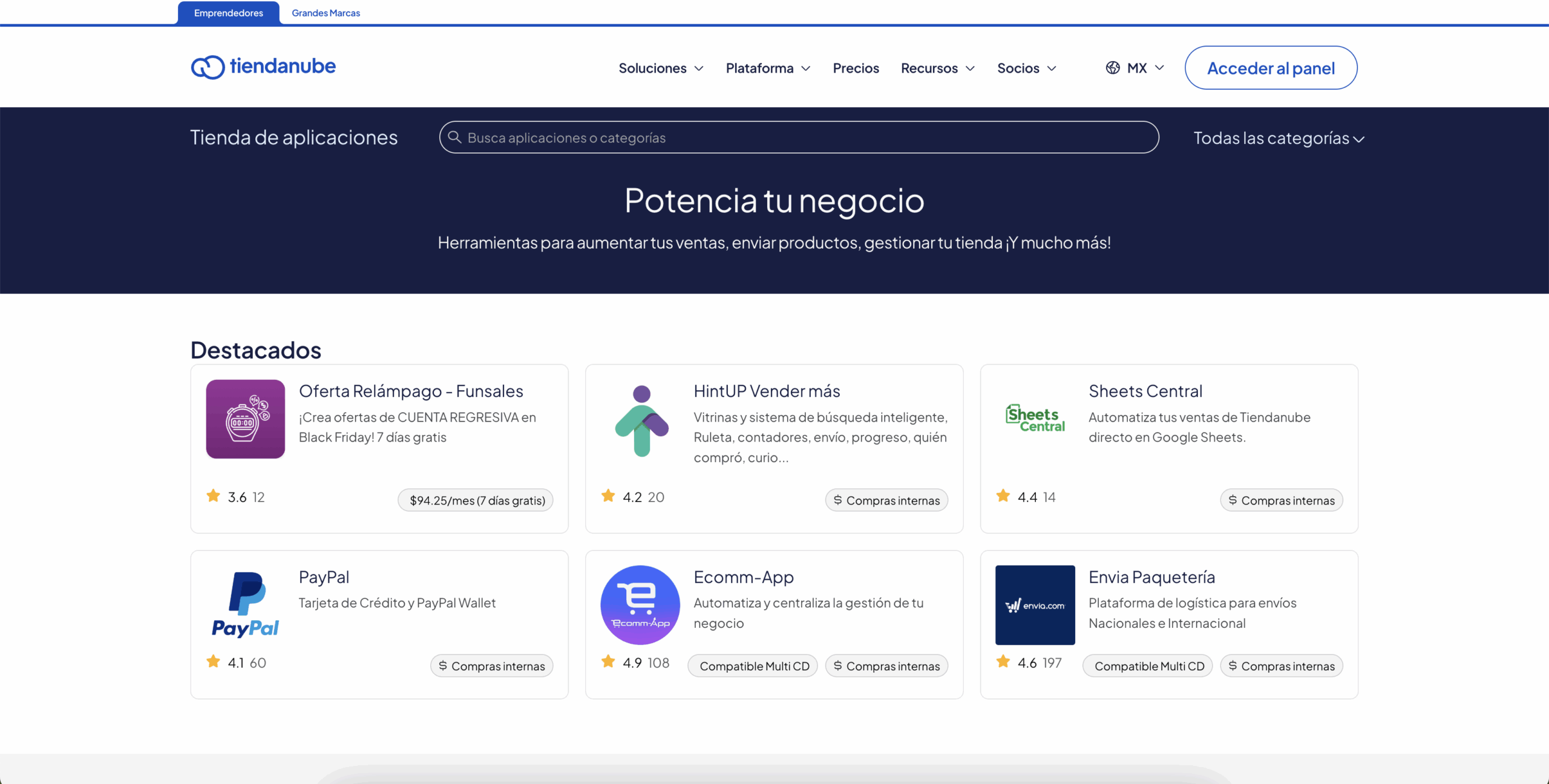Click the 'Potencia tu negocio' headline
1549x784 pixels.
click(x=774, y=200)
